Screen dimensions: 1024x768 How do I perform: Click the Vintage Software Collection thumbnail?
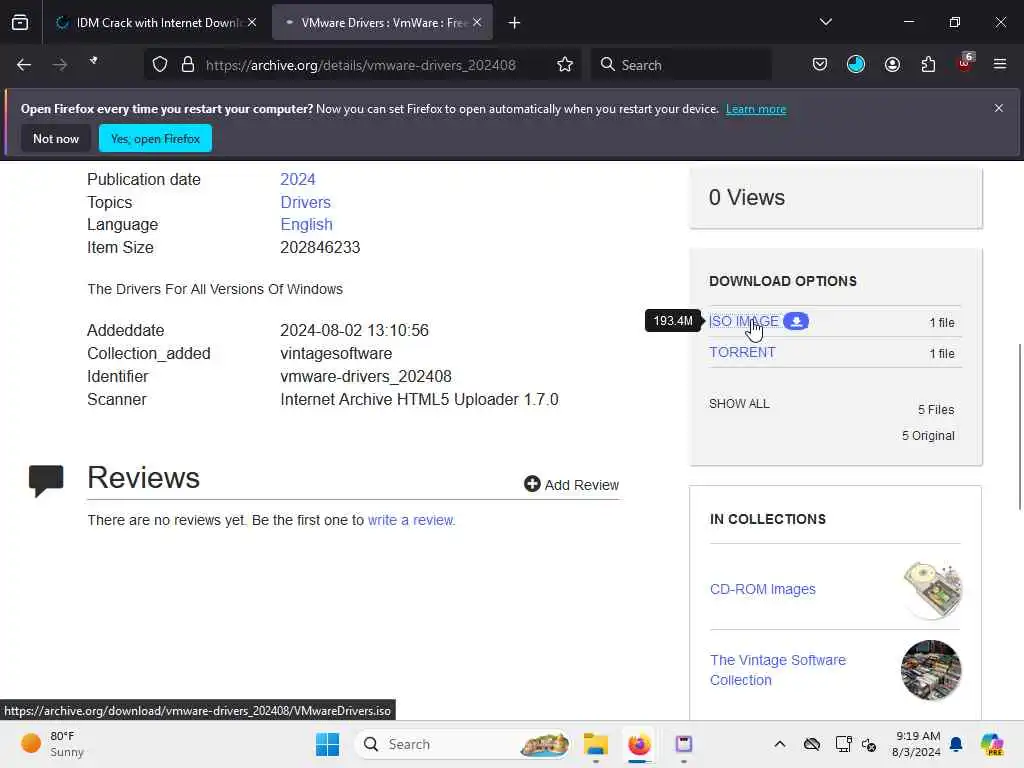click(931, 670)
